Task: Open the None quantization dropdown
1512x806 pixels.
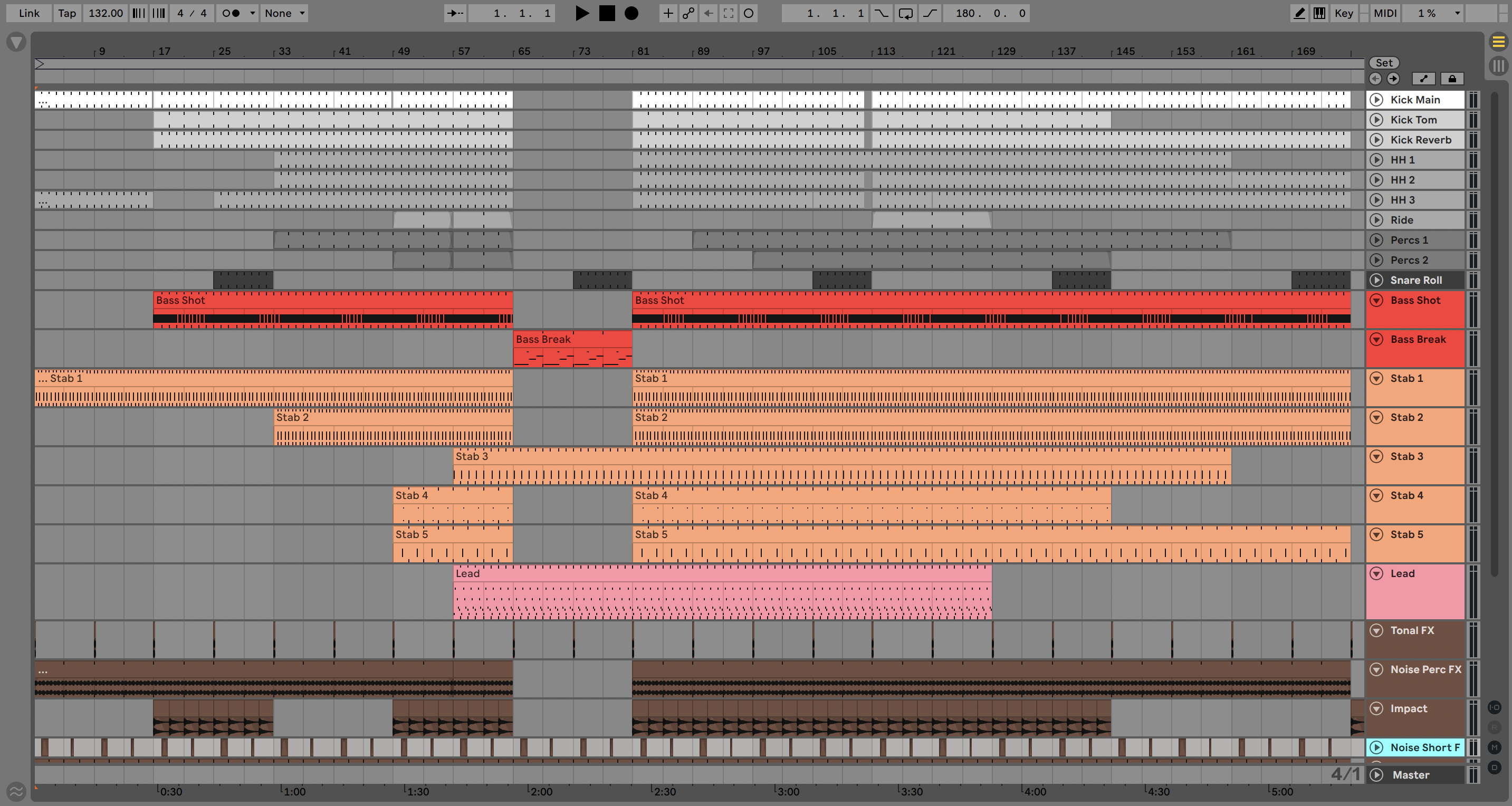Action: pos(284,13)
